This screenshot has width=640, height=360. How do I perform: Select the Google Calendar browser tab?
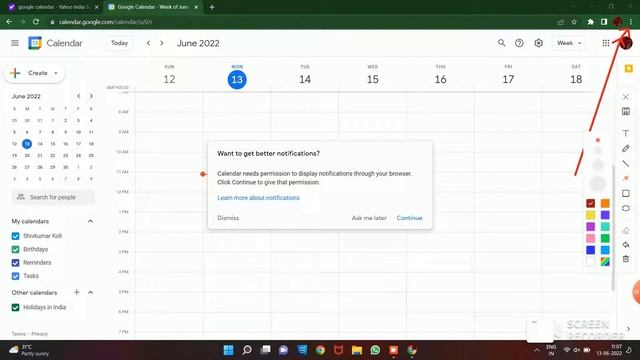click(x=152, y=7)
